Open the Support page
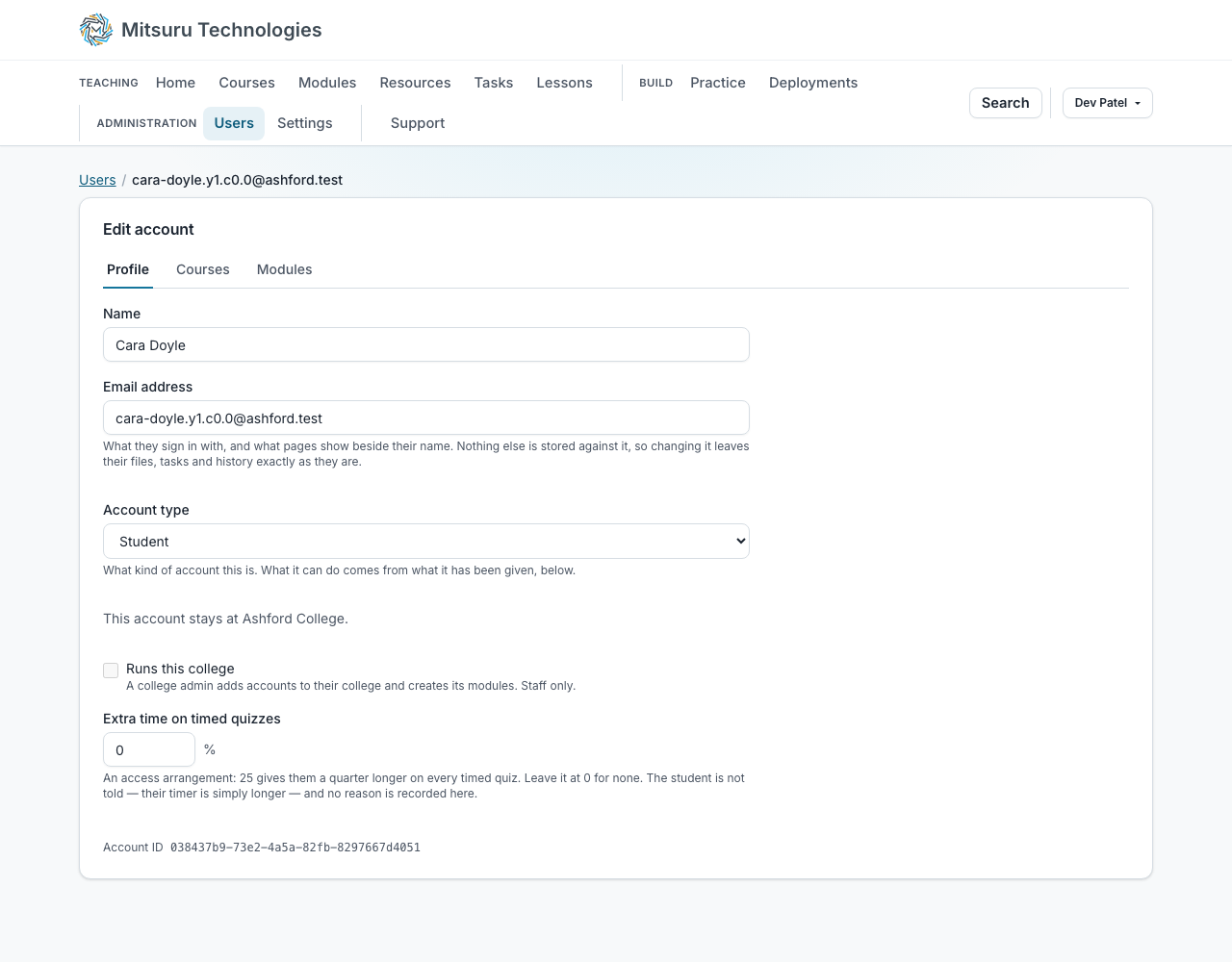Viewport: 1232px width, 962px height. point(418,123)
